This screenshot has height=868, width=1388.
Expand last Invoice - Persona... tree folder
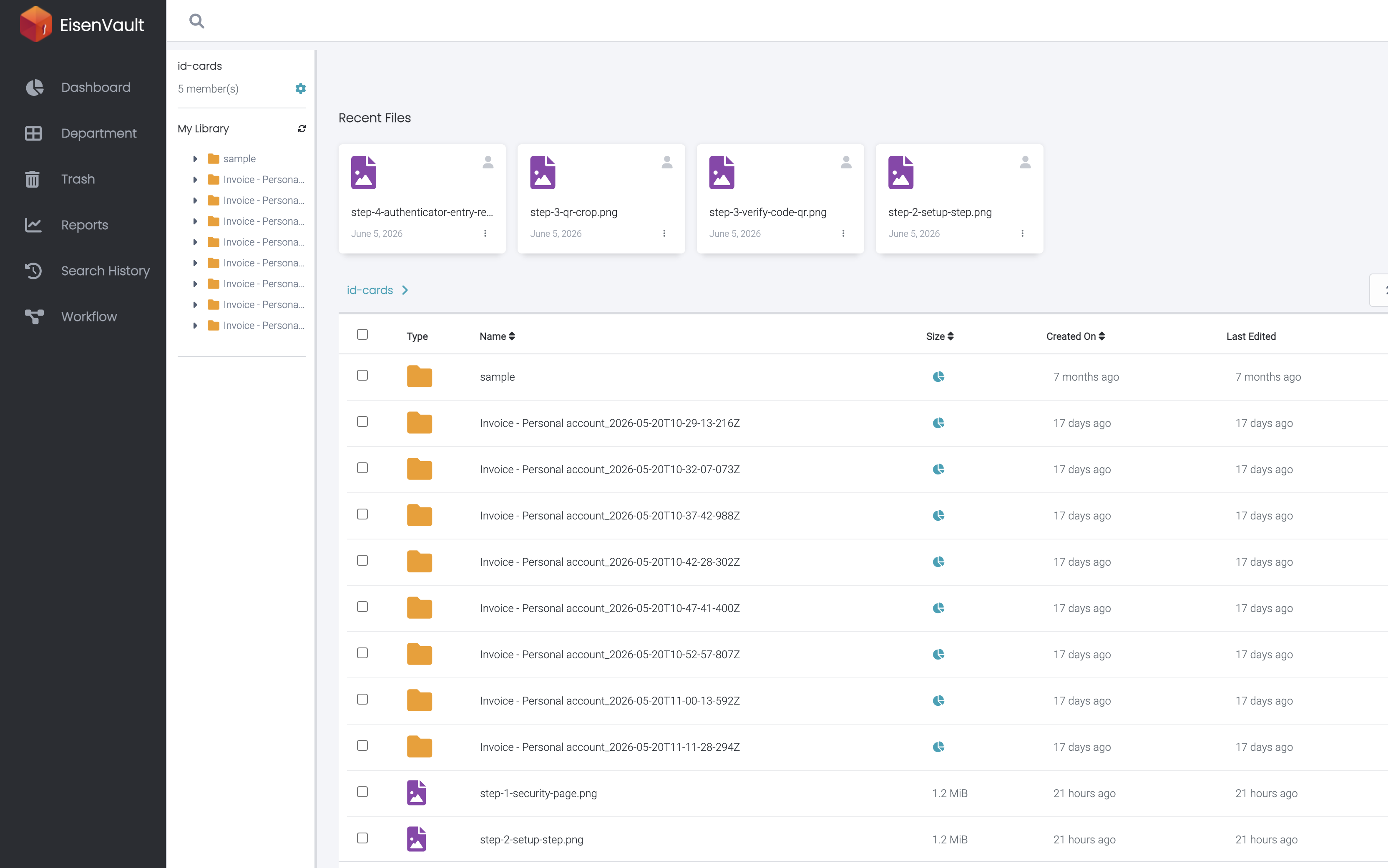pyautogui.click(x=195, y=326)
